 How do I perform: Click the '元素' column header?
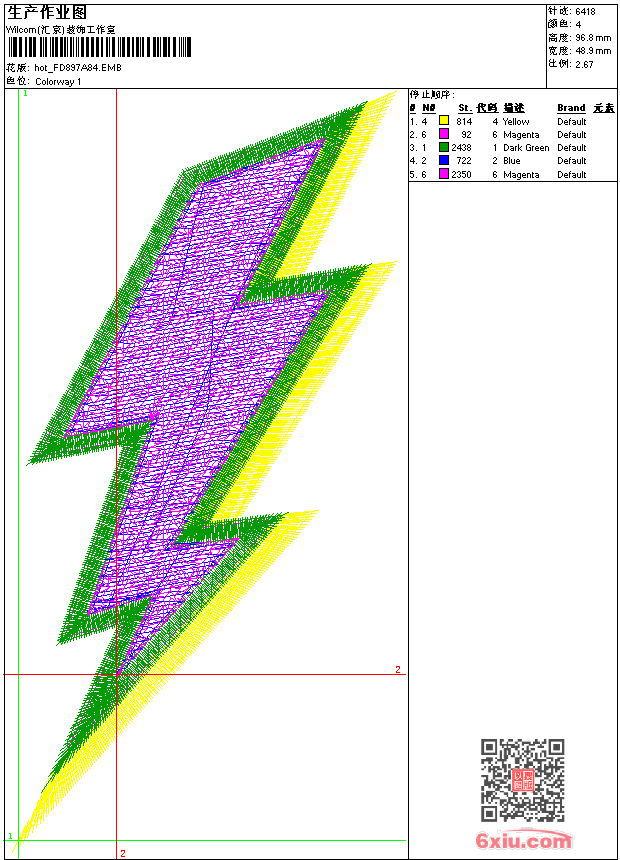pos(604,108)
